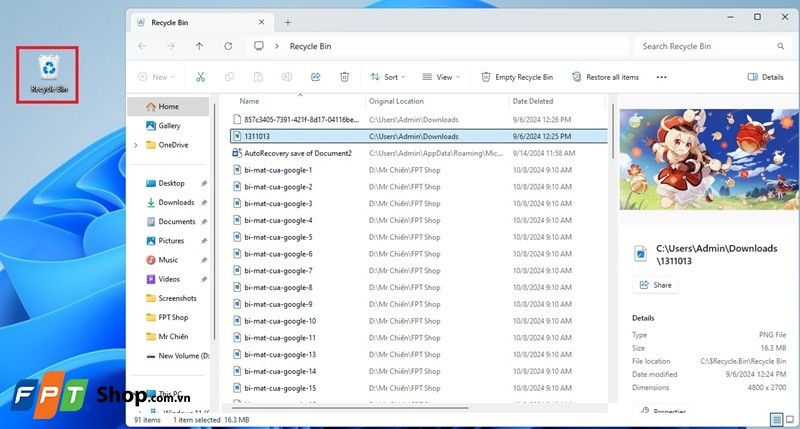Unpin Music using its pin icon
800x429 pixels.
click(204, 260)
